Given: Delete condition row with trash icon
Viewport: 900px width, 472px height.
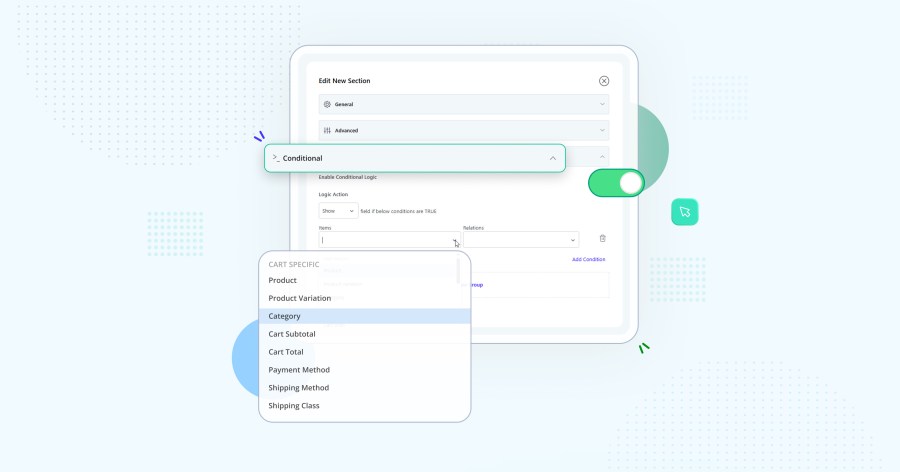Looking at the screenshot, I should click(x=602, y=238).
